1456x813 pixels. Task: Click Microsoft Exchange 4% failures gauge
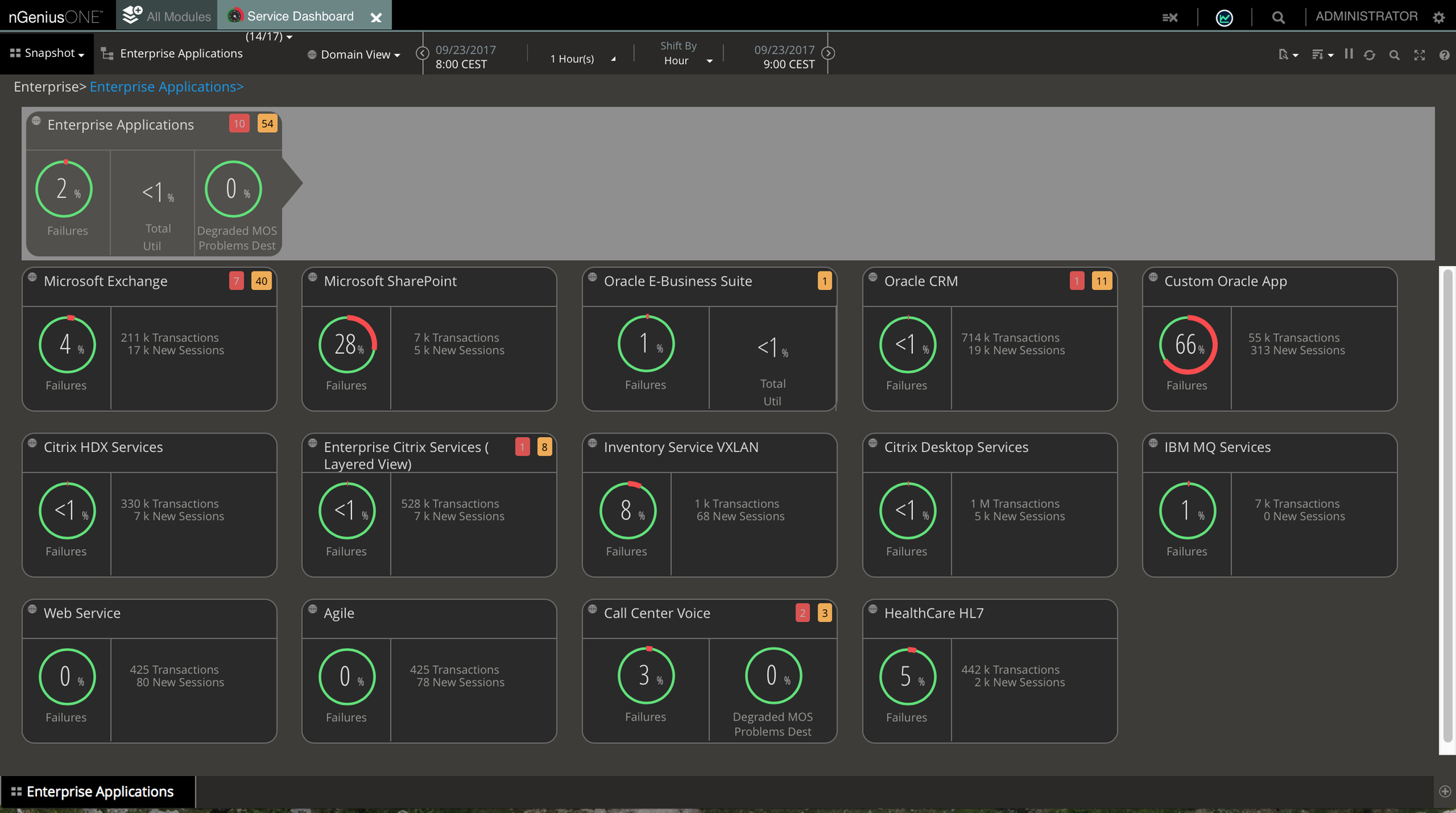click(x=67, y=345)
